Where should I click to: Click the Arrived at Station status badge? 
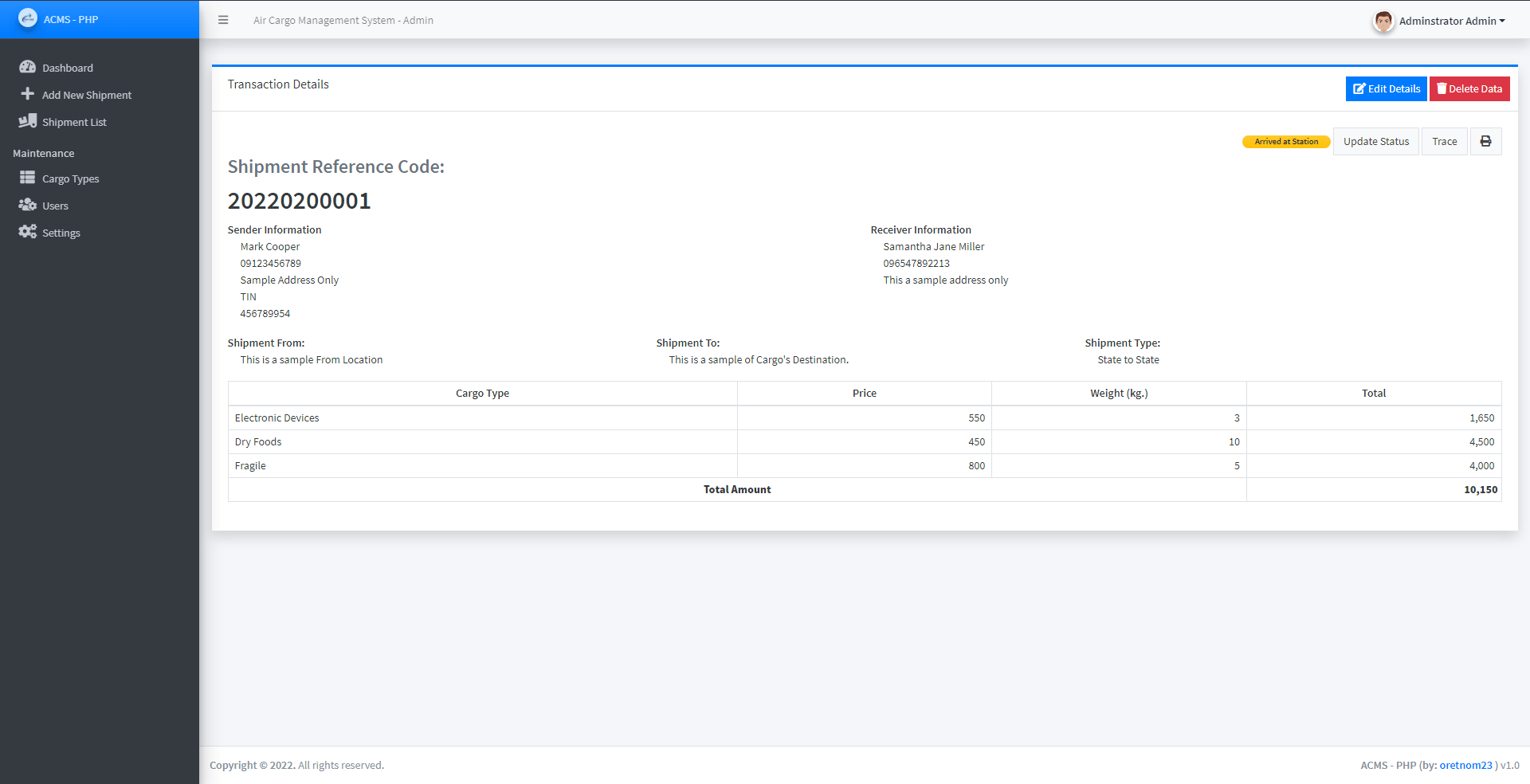pos(1285,141)
